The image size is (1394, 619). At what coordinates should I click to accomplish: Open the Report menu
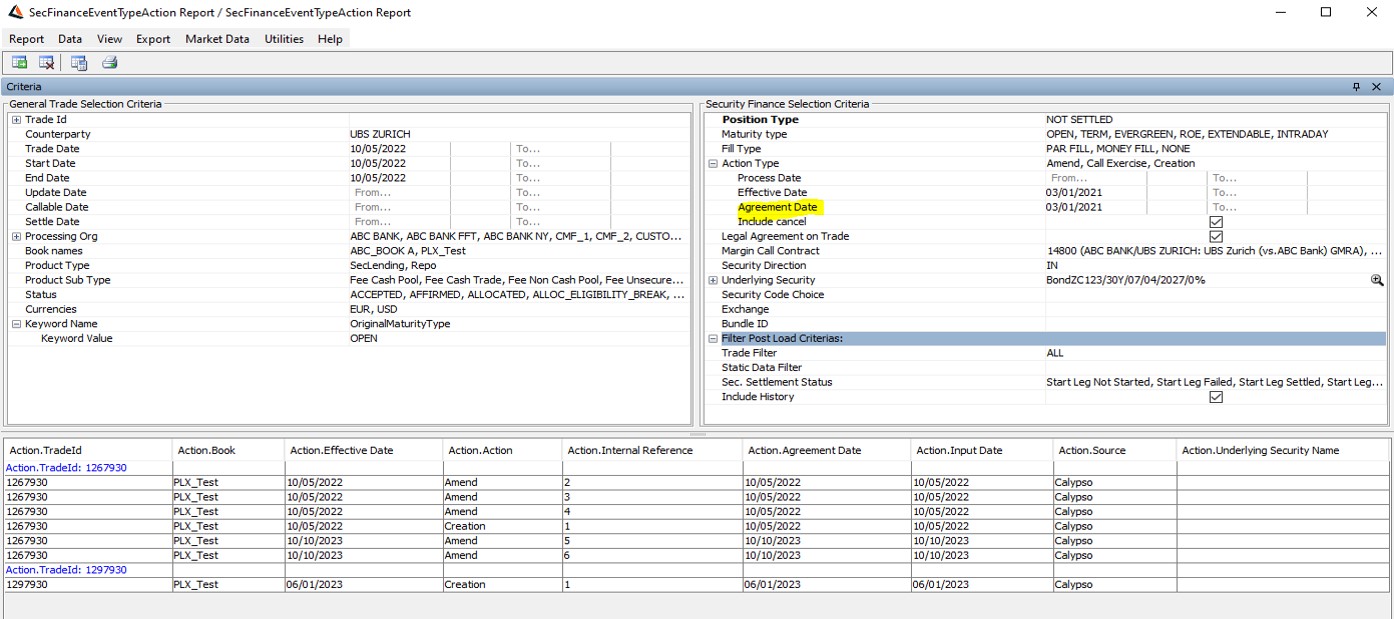tap(27, 39)
